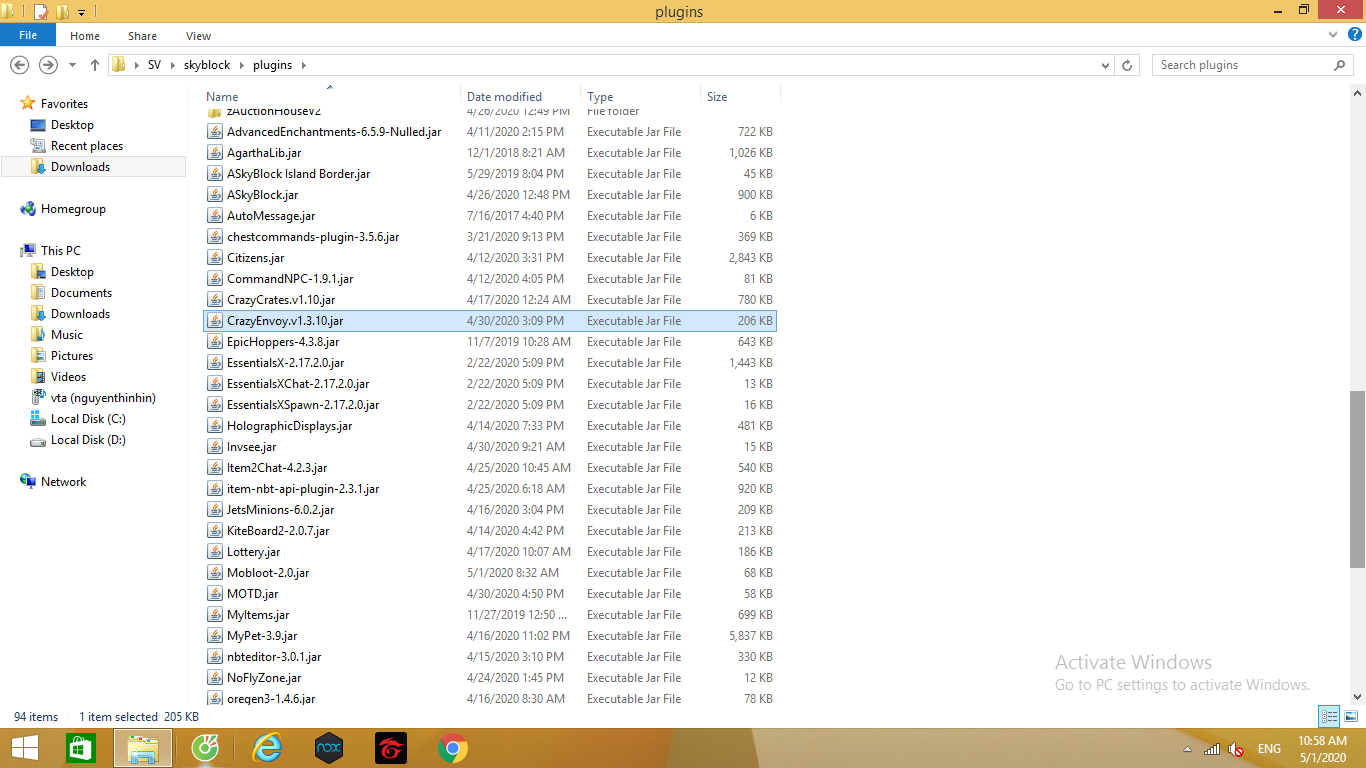Click the Lottery.jar file icon
This screenshot has width=1366, height=768.
[x=215, y=552]
